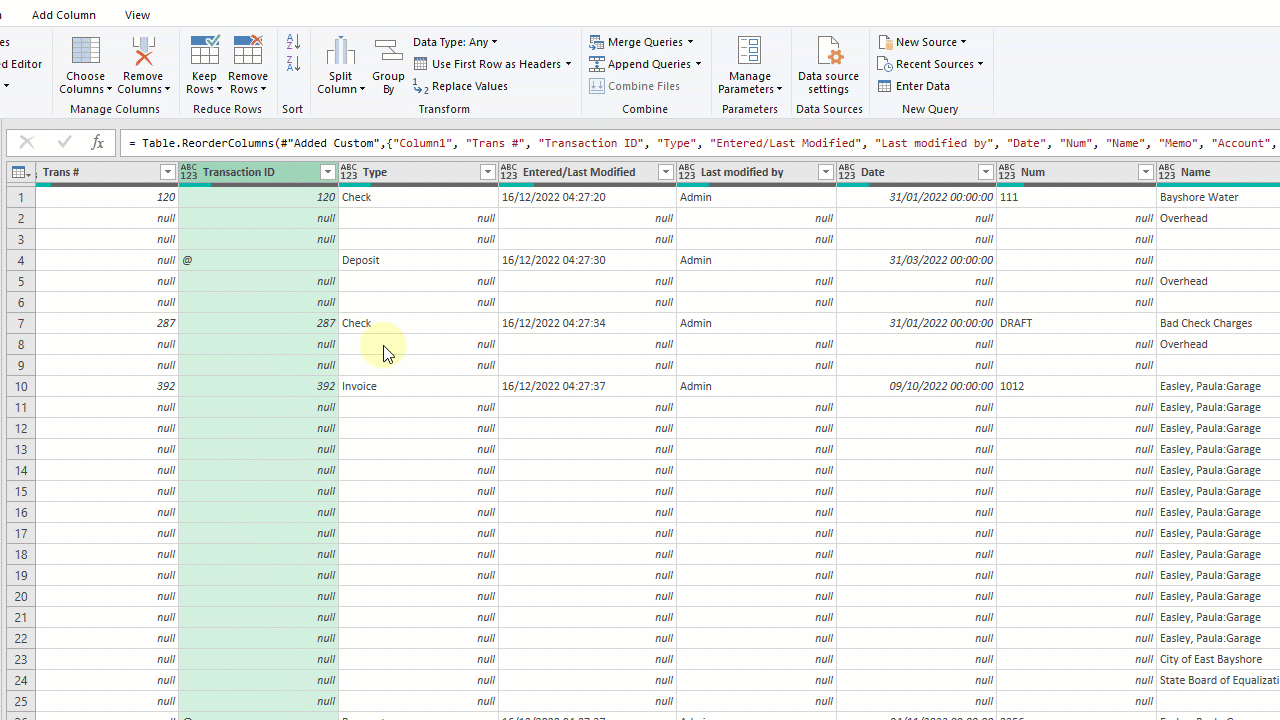Open Manage Parameters

(x=749, y=62)
